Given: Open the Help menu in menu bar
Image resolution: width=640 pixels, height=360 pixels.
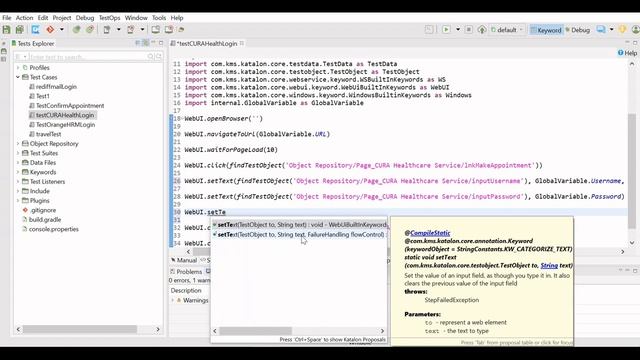Looking at the screenshot, I should (x=177, y=18).
